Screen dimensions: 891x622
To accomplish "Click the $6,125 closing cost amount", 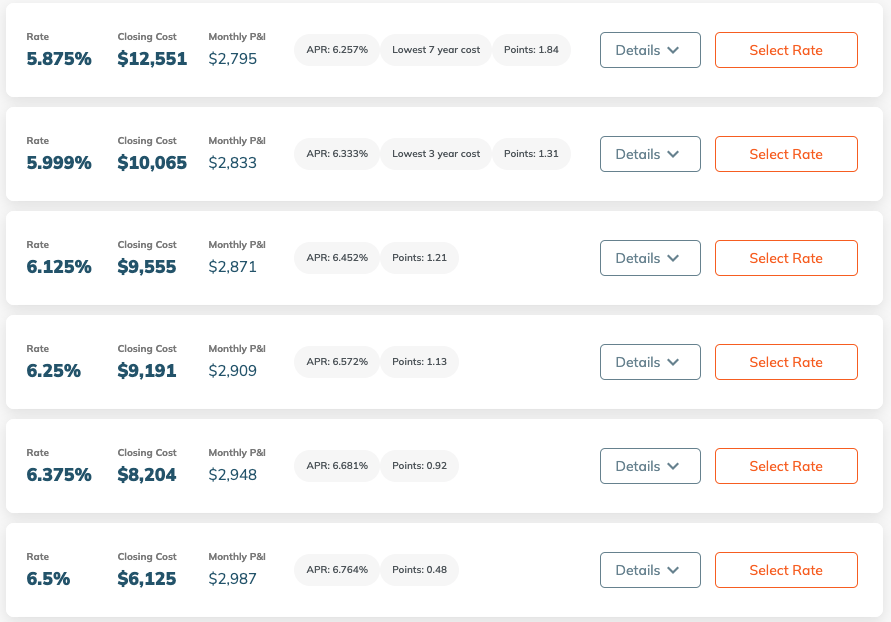I will [x=147, y=579].
